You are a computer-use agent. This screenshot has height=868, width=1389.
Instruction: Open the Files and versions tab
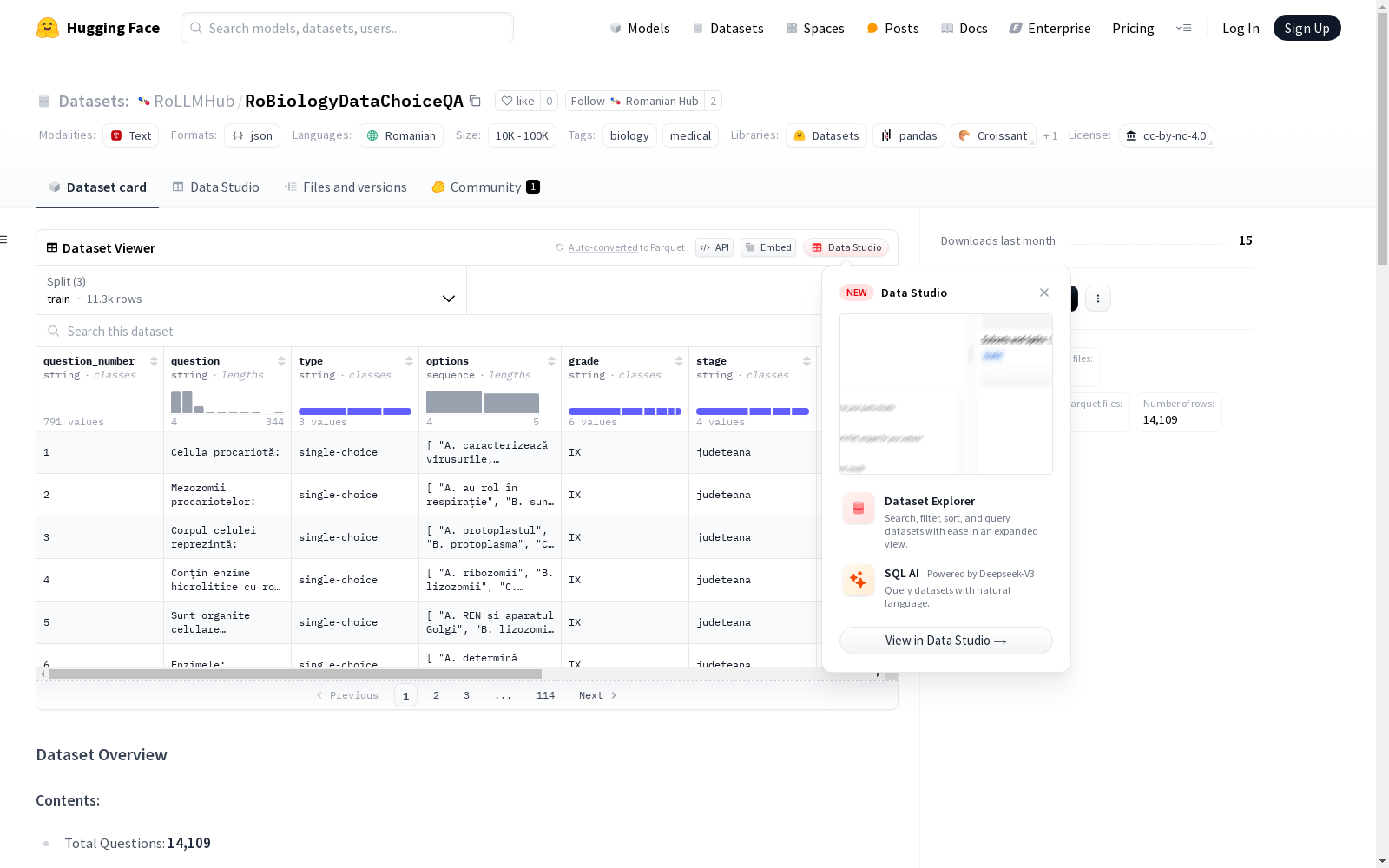[x=346, y=187]
